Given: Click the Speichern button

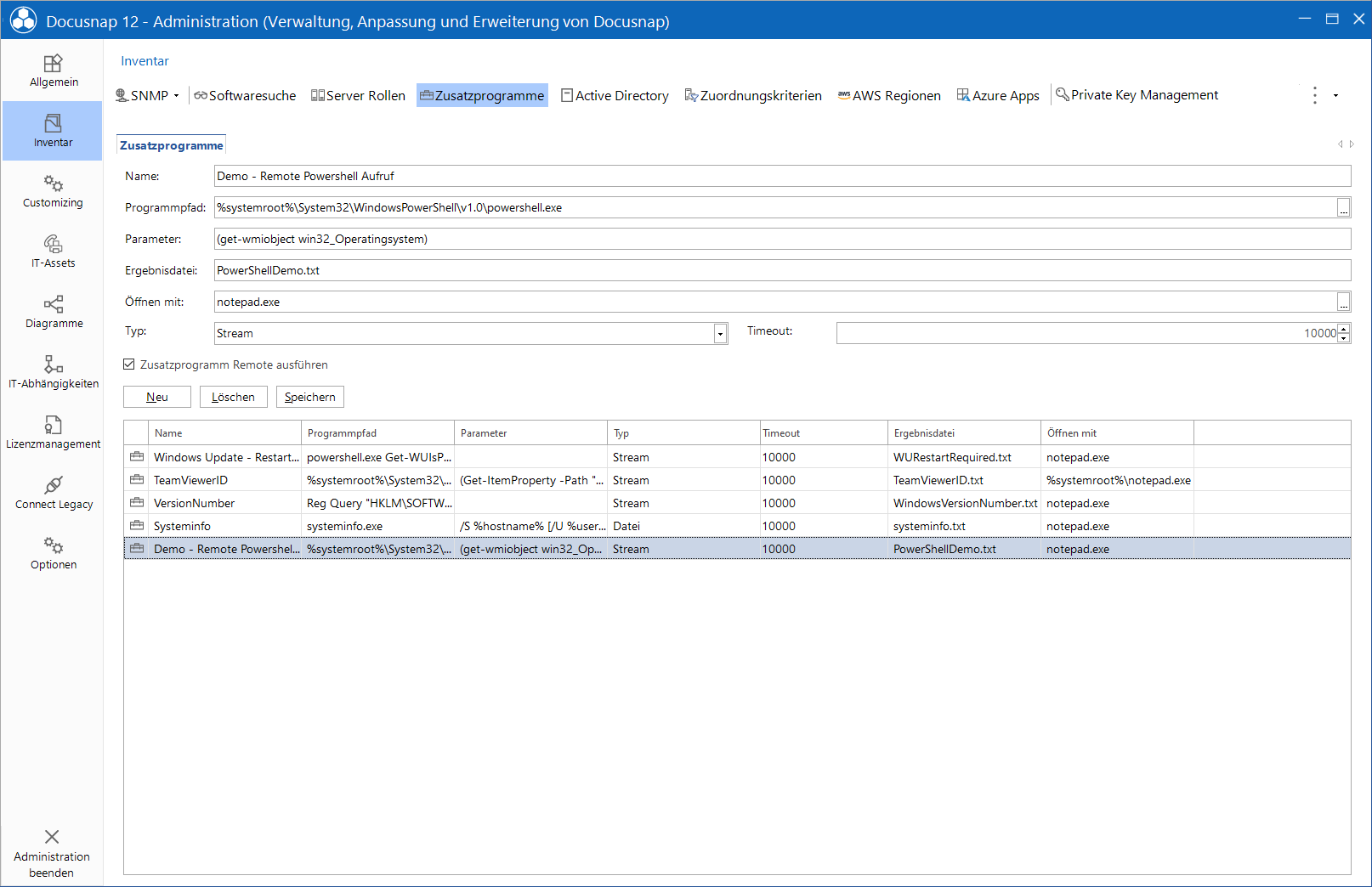Looking at the screenshot, I should pyautogui.click(x=310, y=397).
